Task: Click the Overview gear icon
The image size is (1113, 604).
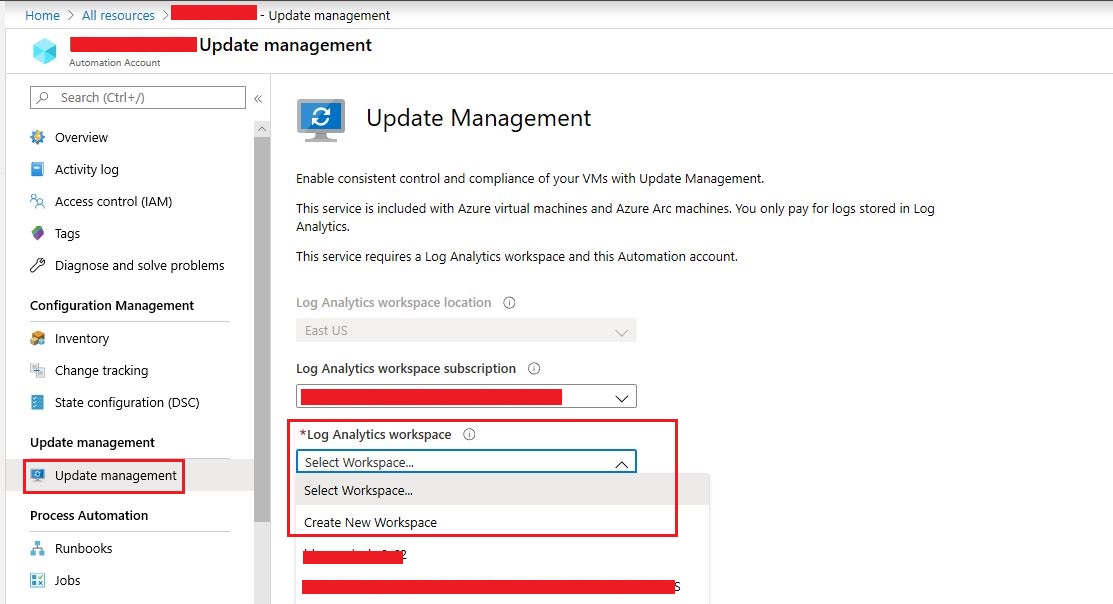Action: 38,137
